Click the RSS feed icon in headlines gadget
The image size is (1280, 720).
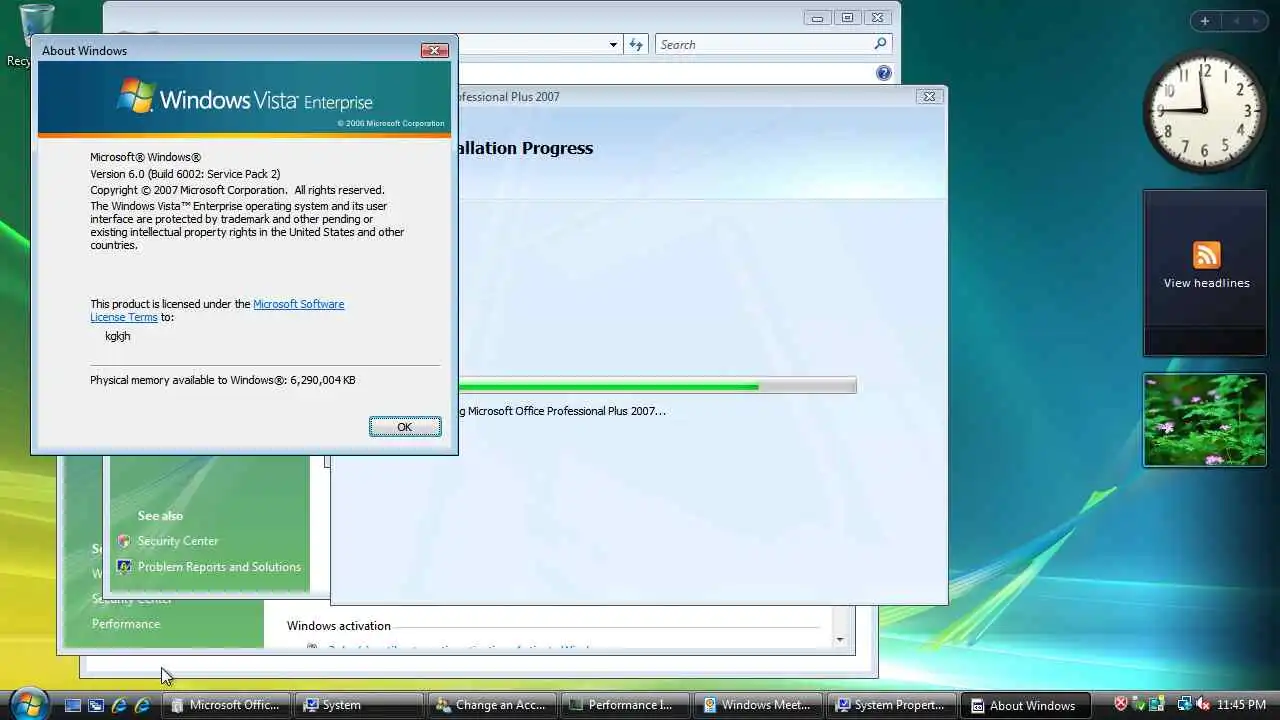[1206, 255]
